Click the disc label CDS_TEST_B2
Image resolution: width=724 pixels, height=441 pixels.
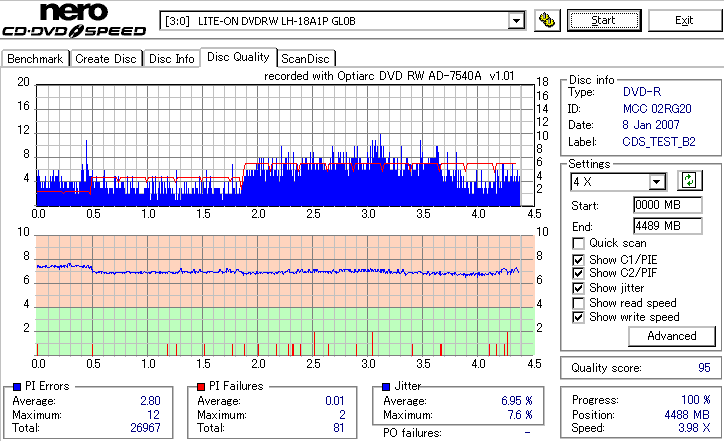(659, 142)
